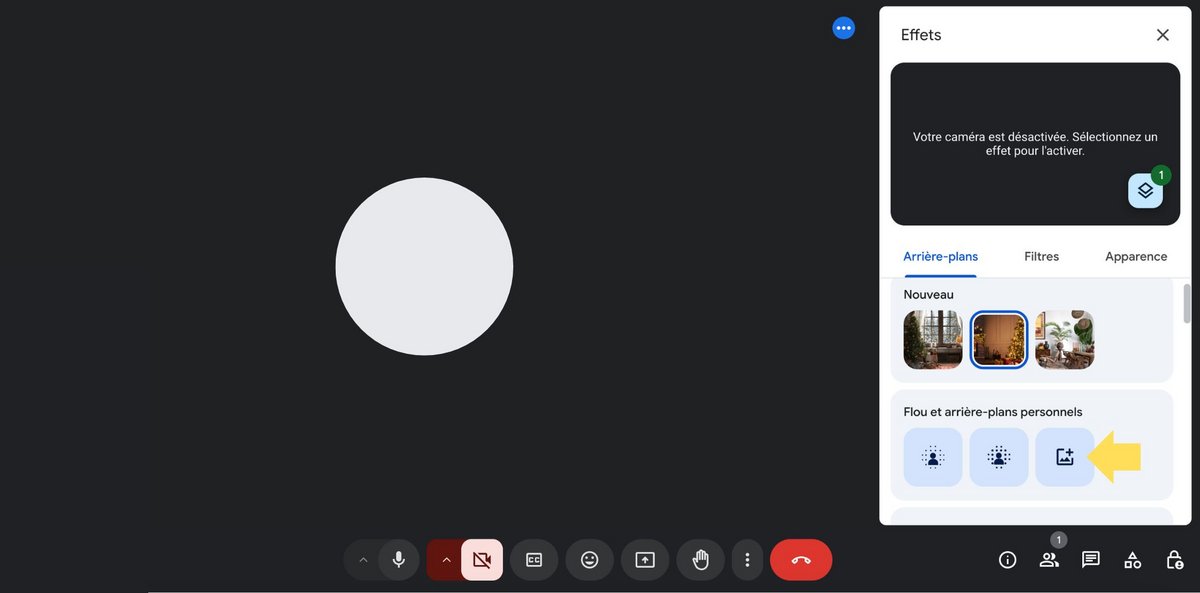Viewport: 1200px width, 593px height.
Task: Start presenting your screen
Action: [645, 560]
